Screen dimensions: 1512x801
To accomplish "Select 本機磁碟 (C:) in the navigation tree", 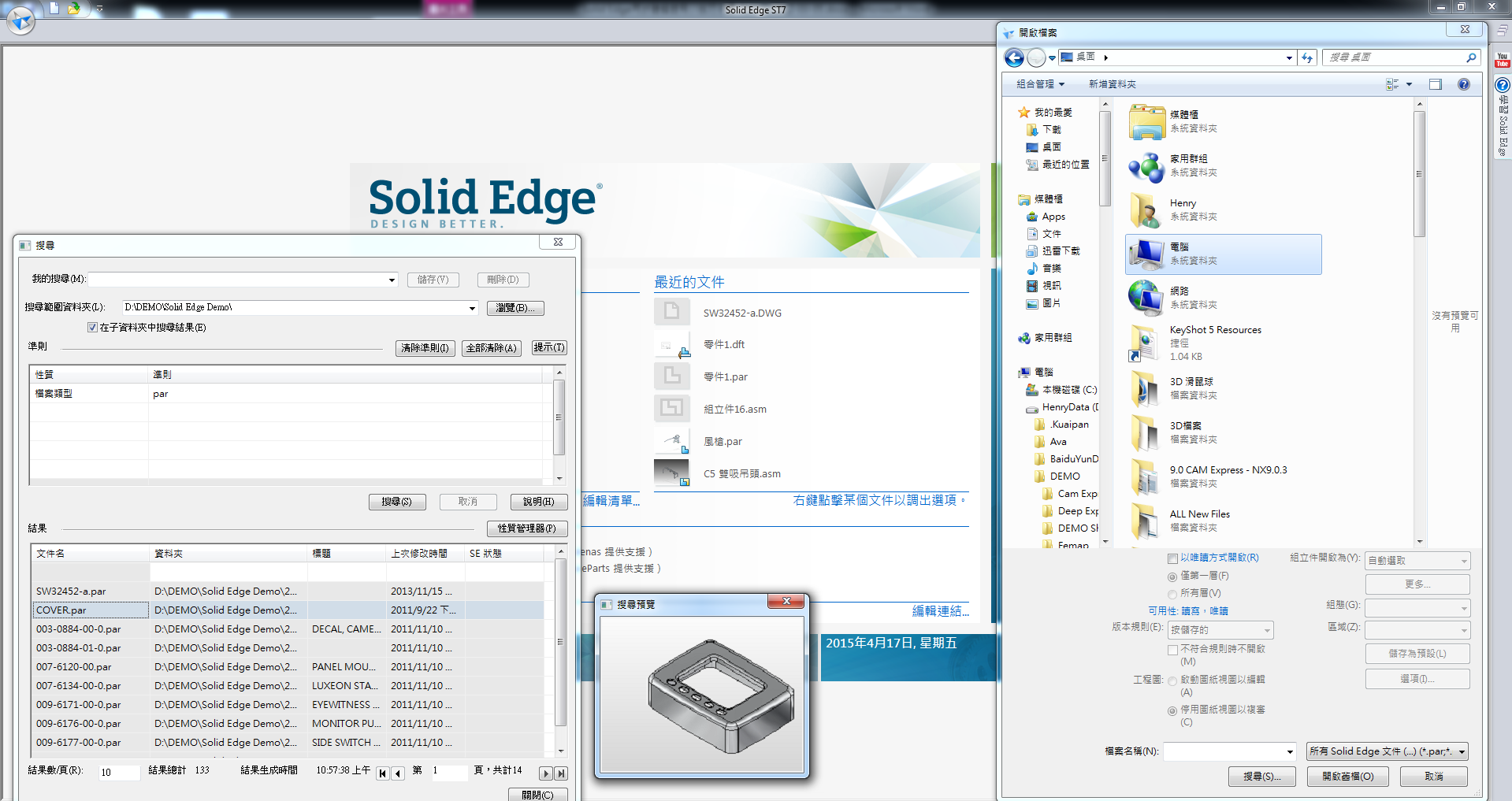I will [x=1069, y=390].
